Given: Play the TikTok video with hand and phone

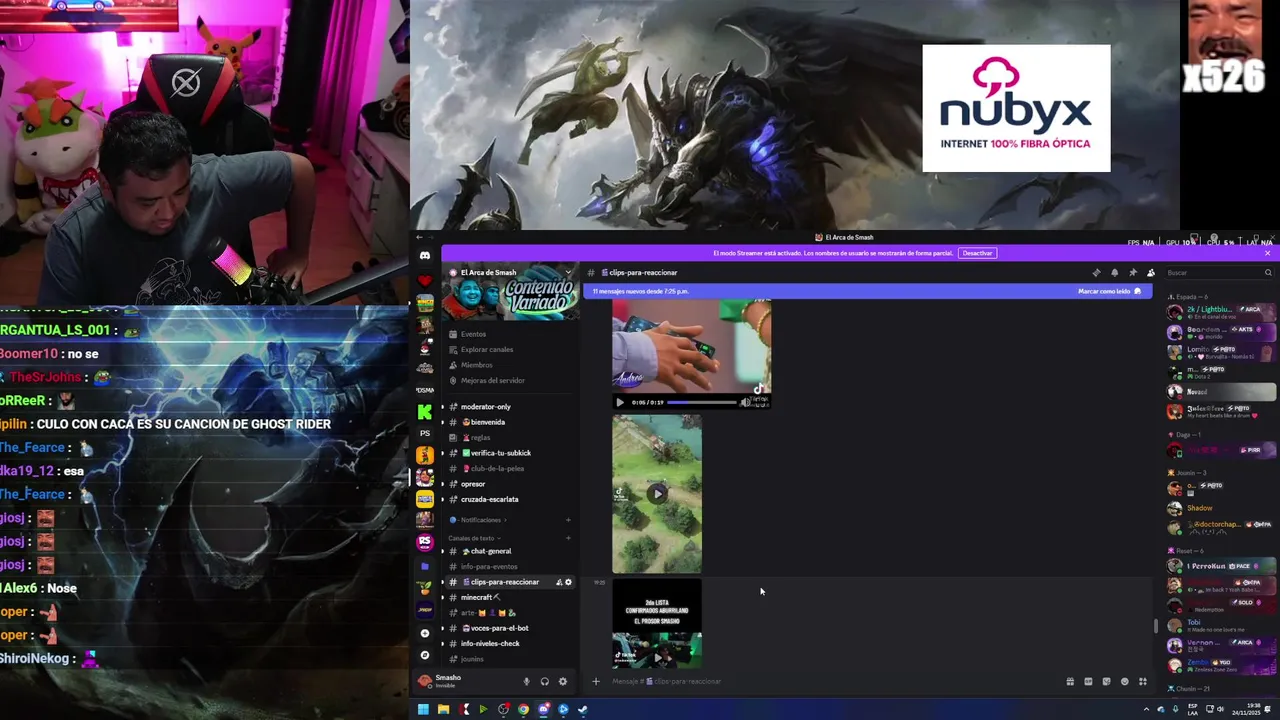Looking at the screenshot, I should point(620,402).
